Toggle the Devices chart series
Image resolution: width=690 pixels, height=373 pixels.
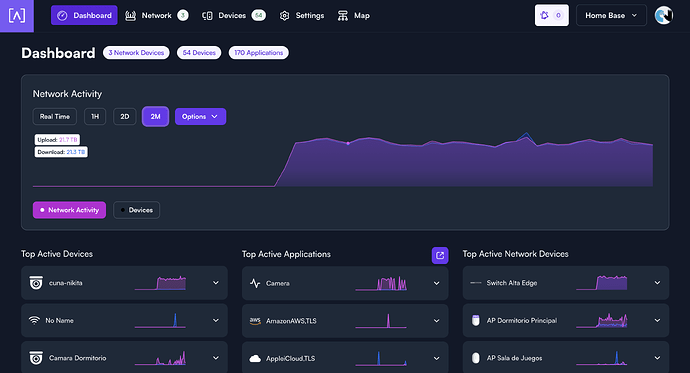[136, 210]
